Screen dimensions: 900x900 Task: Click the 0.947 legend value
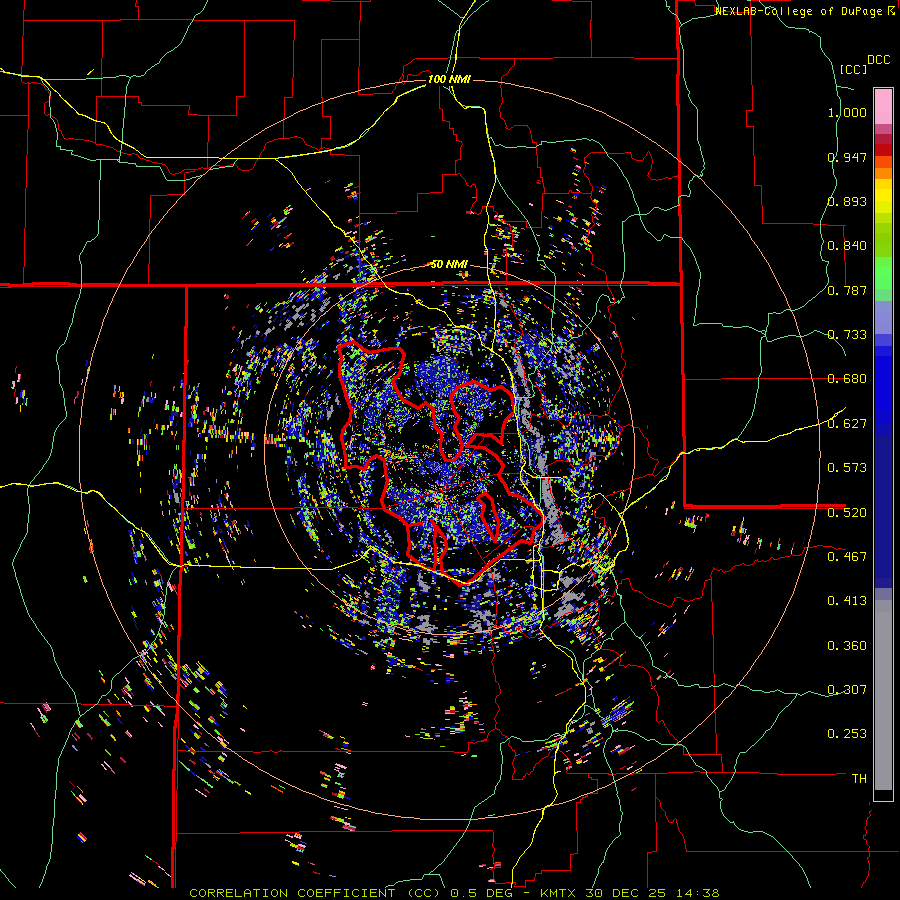pyautogui.click(x=847, y=157)
